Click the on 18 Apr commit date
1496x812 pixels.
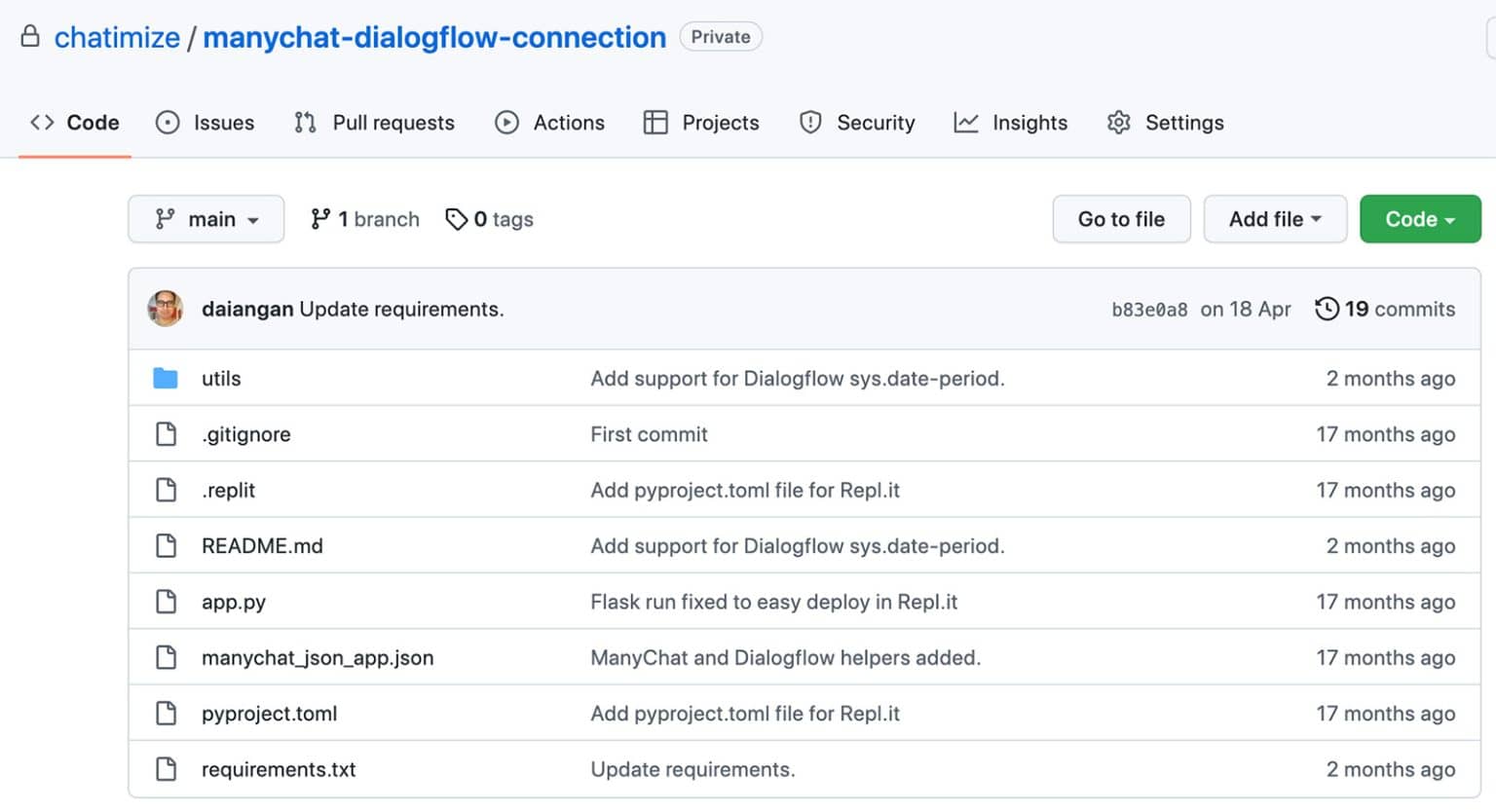[x=1246, y=310]
